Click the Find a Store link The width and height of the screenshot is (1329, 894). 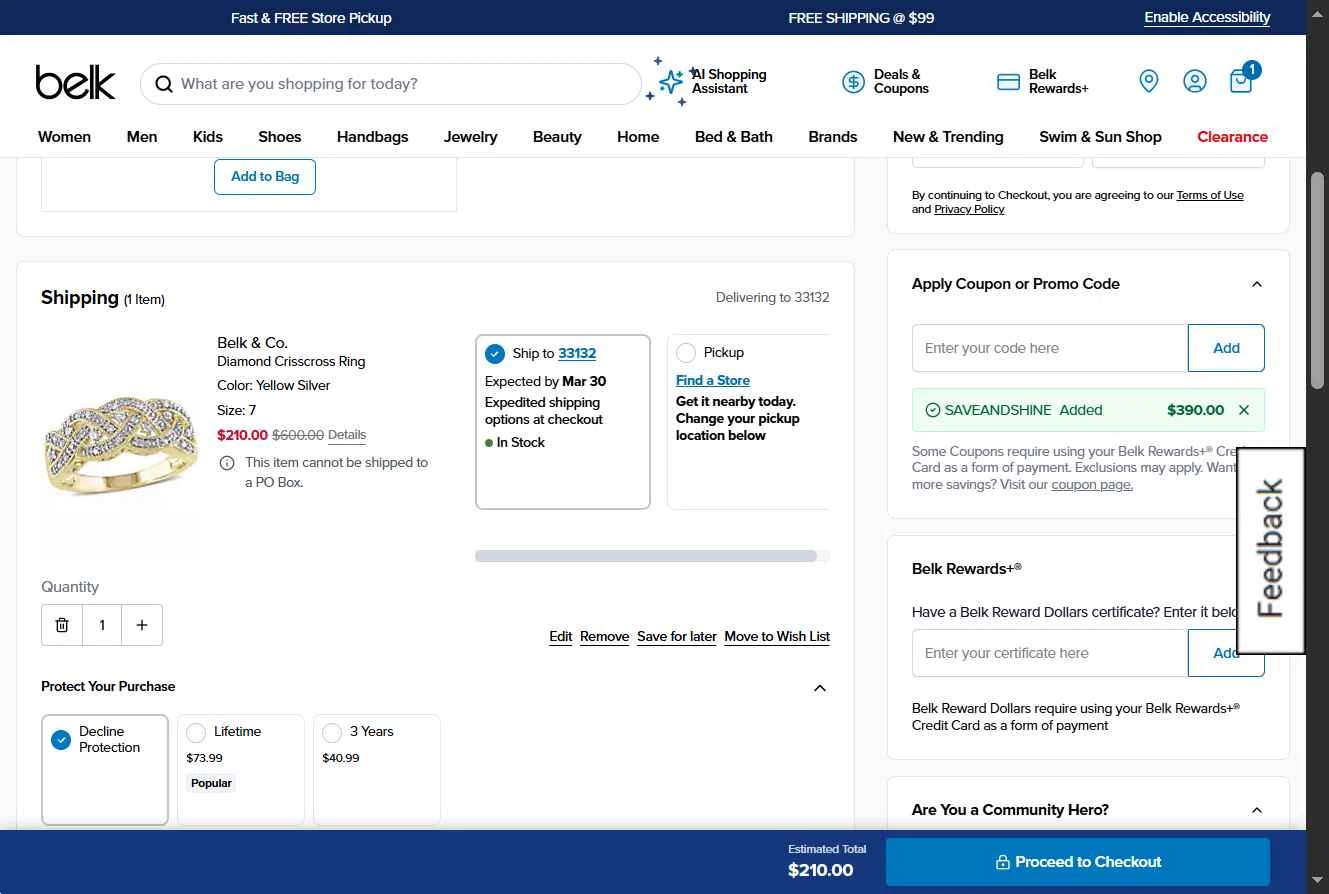tap(713, 380)
